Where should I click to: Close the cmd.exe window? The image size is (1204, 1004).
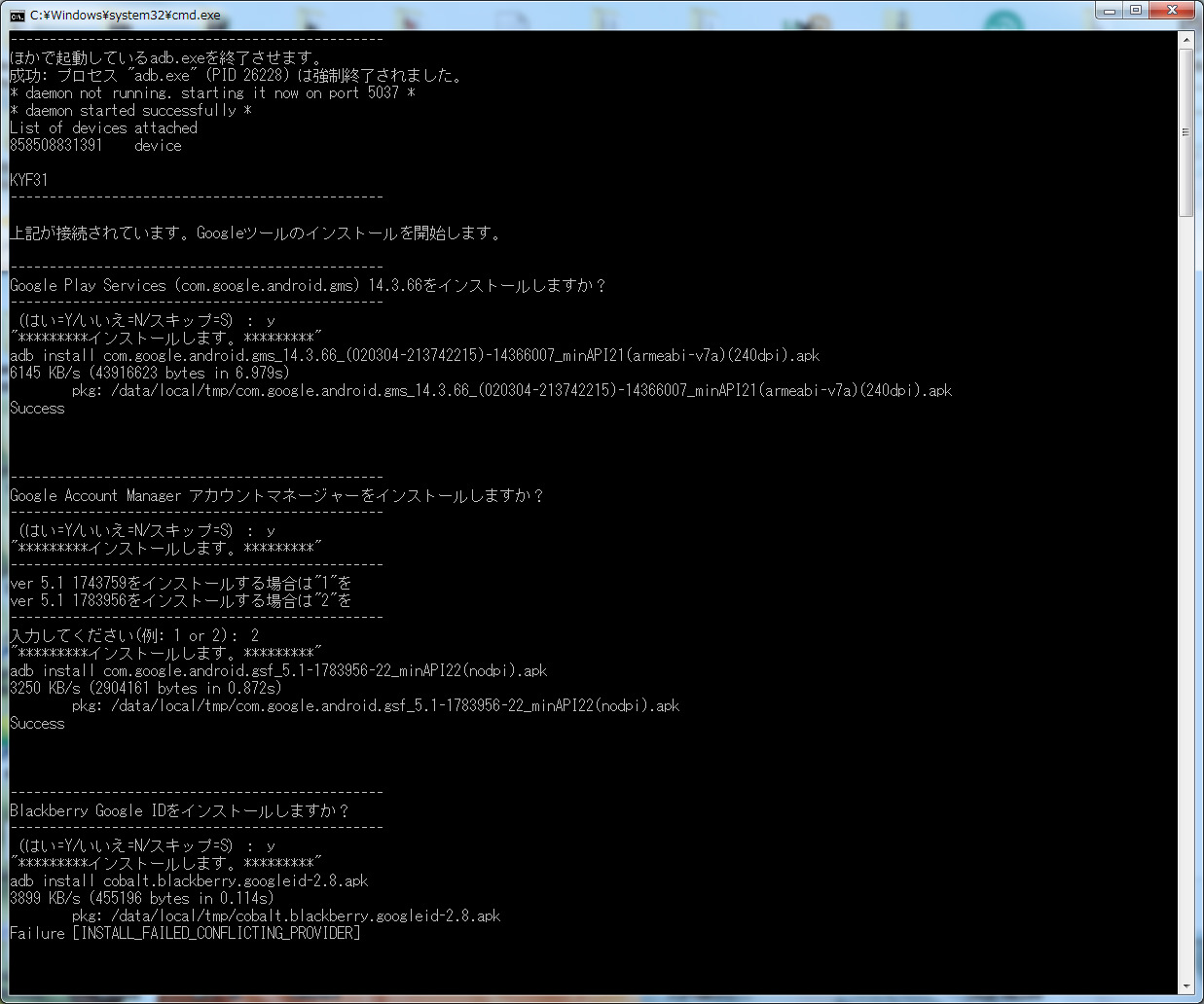1172,10
